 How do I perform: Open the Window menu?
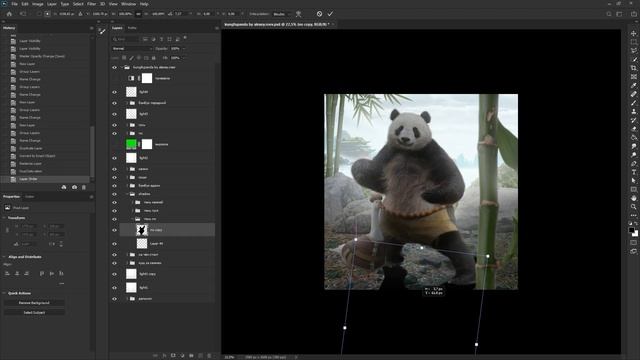pyautogui.click(x=129, y=4)
